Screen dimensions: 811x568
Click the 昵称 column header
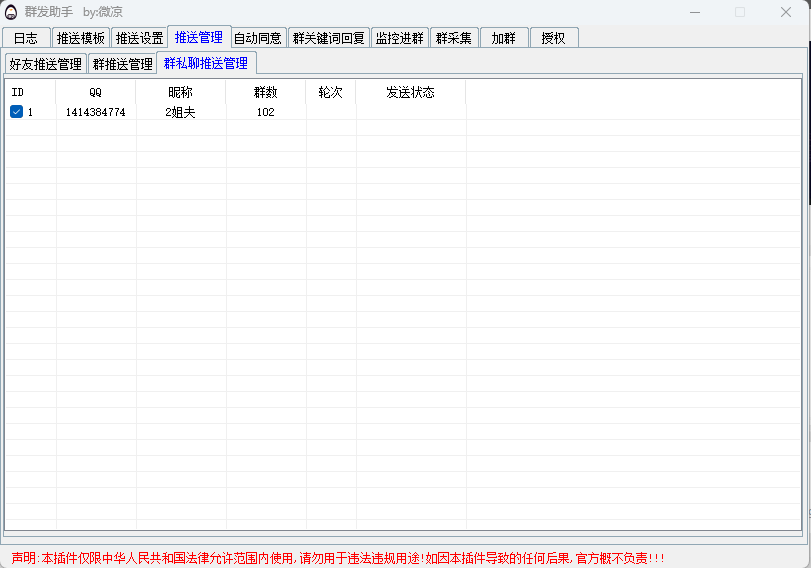(x=180, y=92)
